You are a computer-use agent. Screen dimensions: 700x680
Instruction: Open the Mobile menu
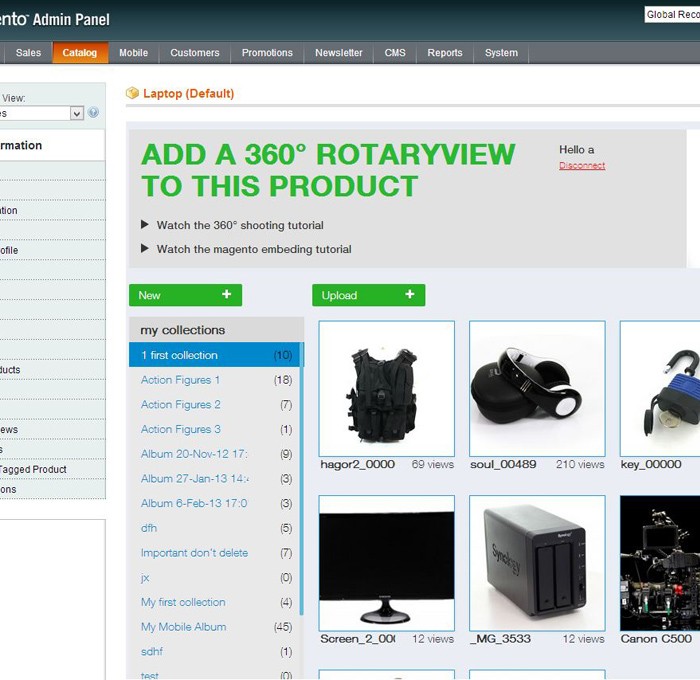pos(133,53)
